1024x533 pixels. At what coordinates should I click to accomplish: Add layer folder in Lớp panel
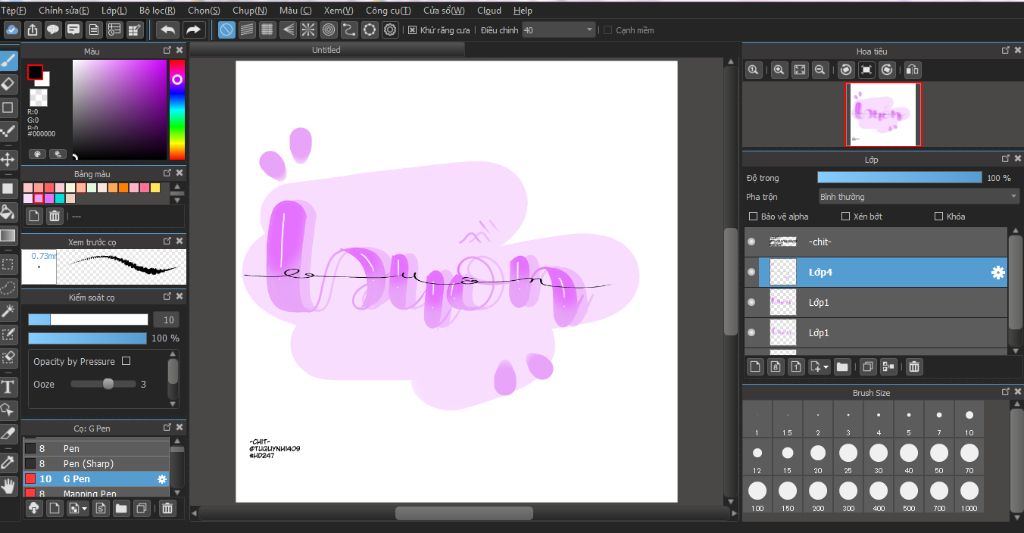(x=842, y=367)
